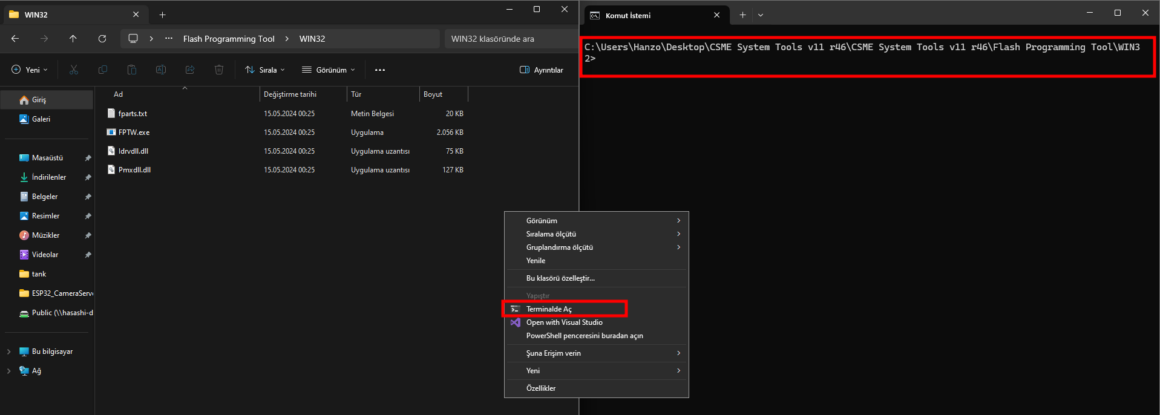Image resolution: width=1160 pixels, height=415 pixels.
Task: Go up one folder level
Action: pyautogui.click(x=72, y=38)
